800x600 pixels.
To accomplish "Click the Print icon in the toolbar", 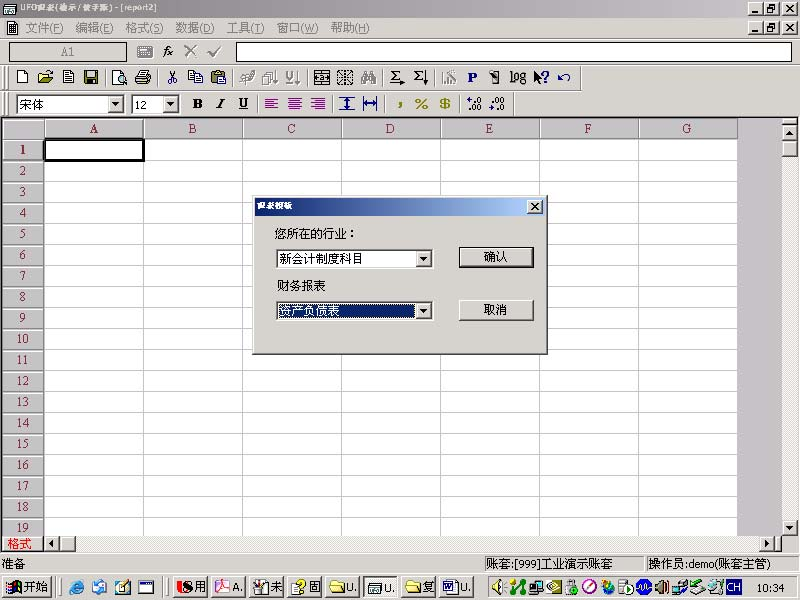I will click(x=143, y=77).
